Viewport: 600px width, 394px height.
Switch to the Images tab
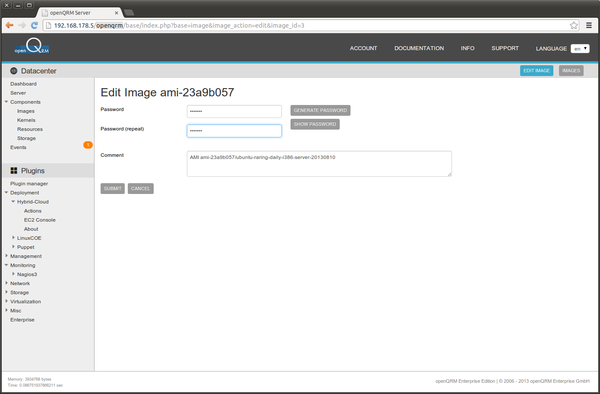(x=571, y=70)
